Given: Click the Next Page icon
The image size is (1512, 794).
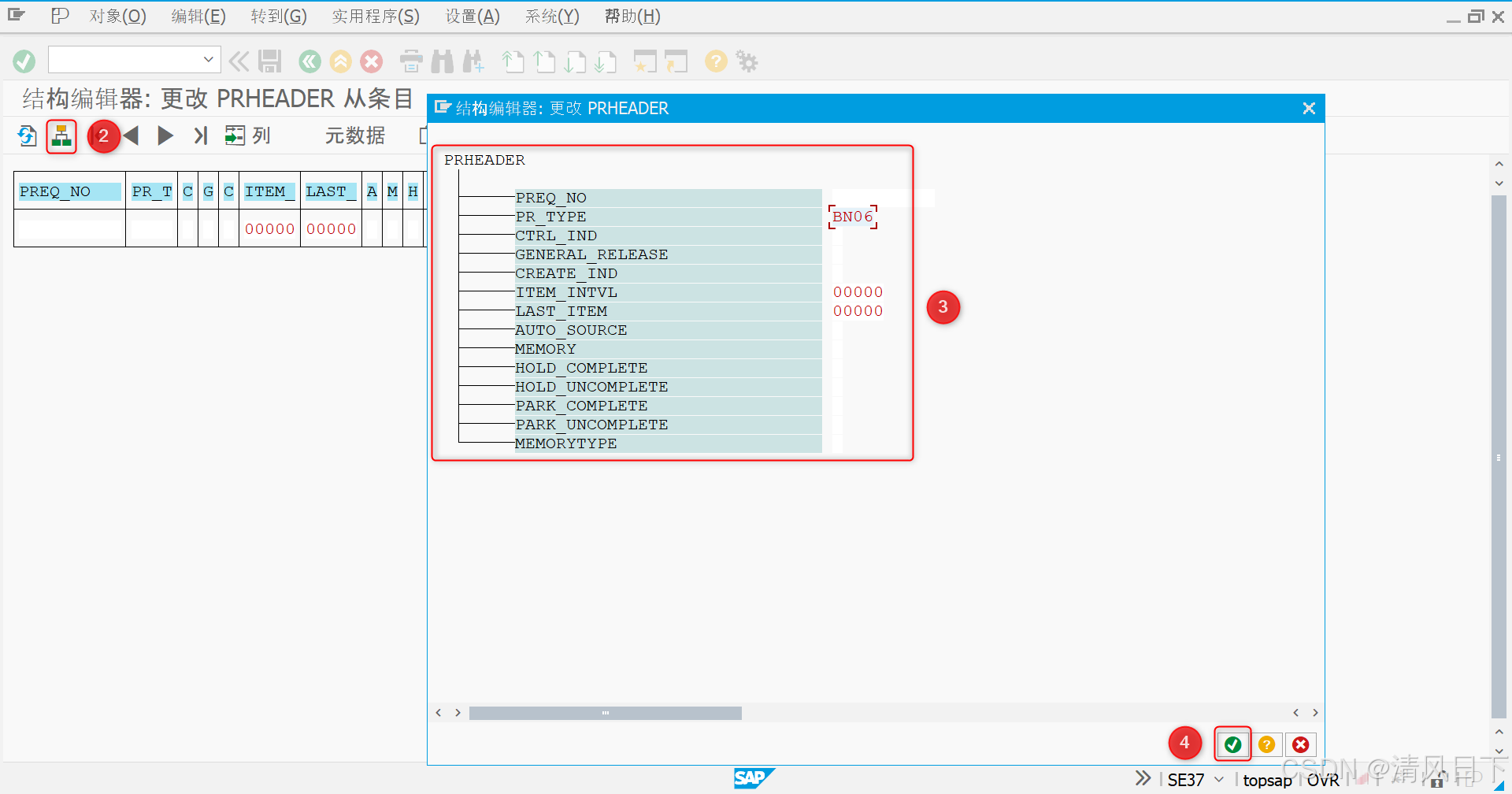Looking at the screenshot, I should 575,61.
